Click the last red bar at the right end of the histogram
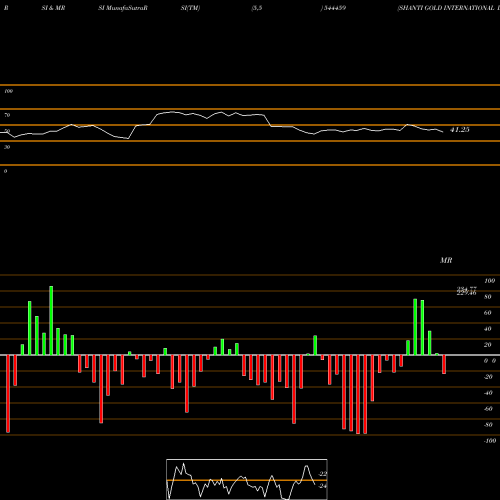The width and height of the screenshot is (500, 500). (x=444, y=364)
